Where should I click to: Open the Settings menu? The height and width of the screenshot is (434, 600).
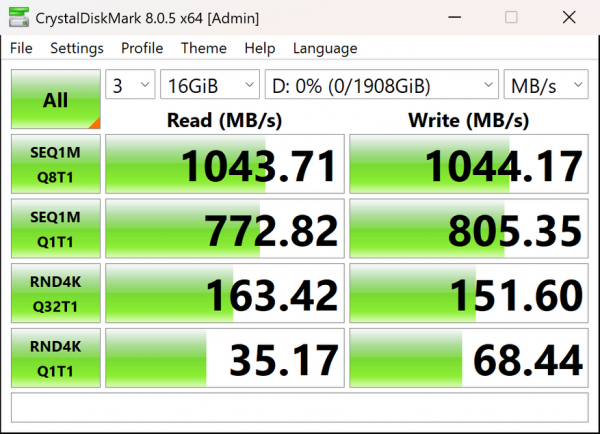77,48
